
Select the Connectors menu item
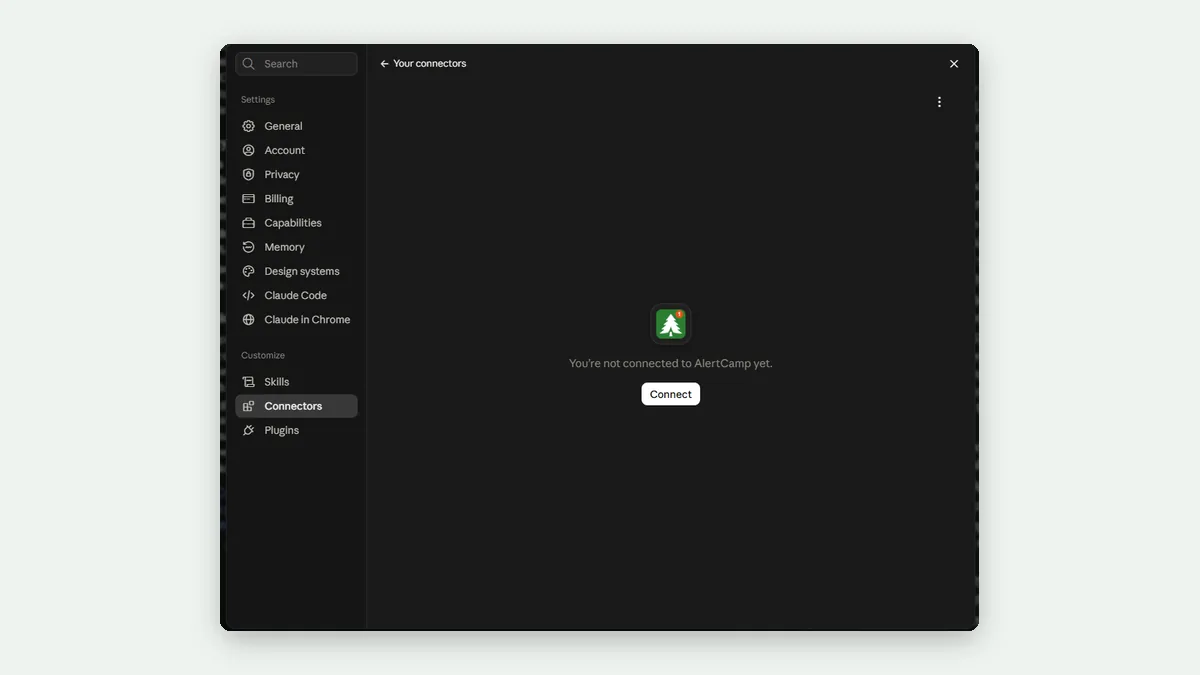[296, 406]
